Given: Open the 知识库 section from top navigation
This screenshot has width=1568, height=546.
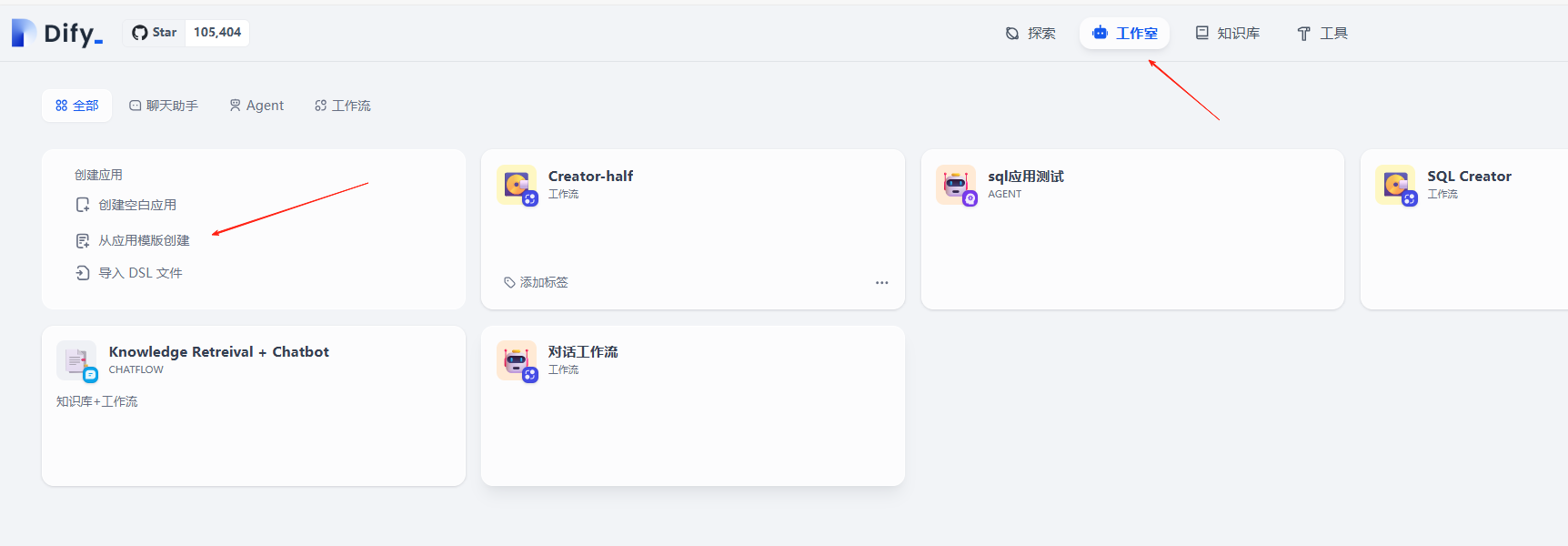Looking at the screenshot, I should (x=1201, y=33).
